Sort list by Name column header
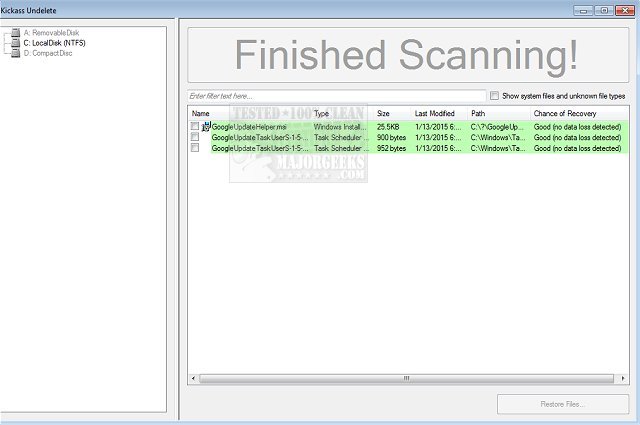This screenshot has height=425, width=640. (200, 113)
